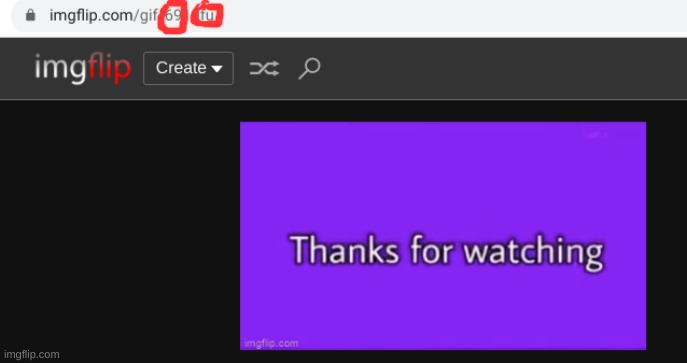Click the imgflip.com address bar URL
687x363 pixels.
click(133, 16)
